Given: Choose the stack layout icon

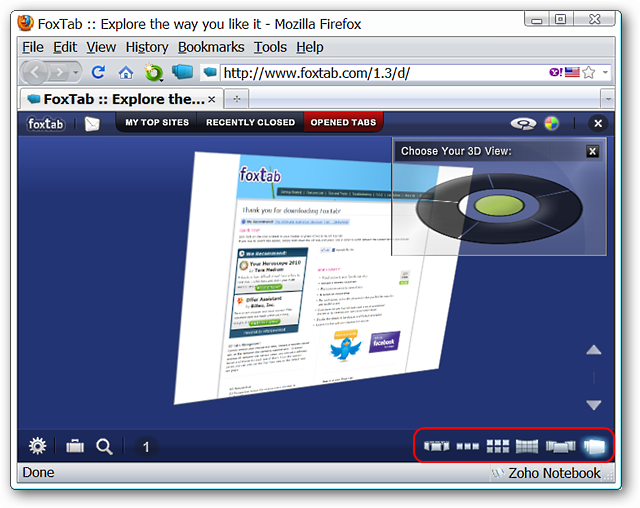Looking at the screenshot, I should [594, 446].
